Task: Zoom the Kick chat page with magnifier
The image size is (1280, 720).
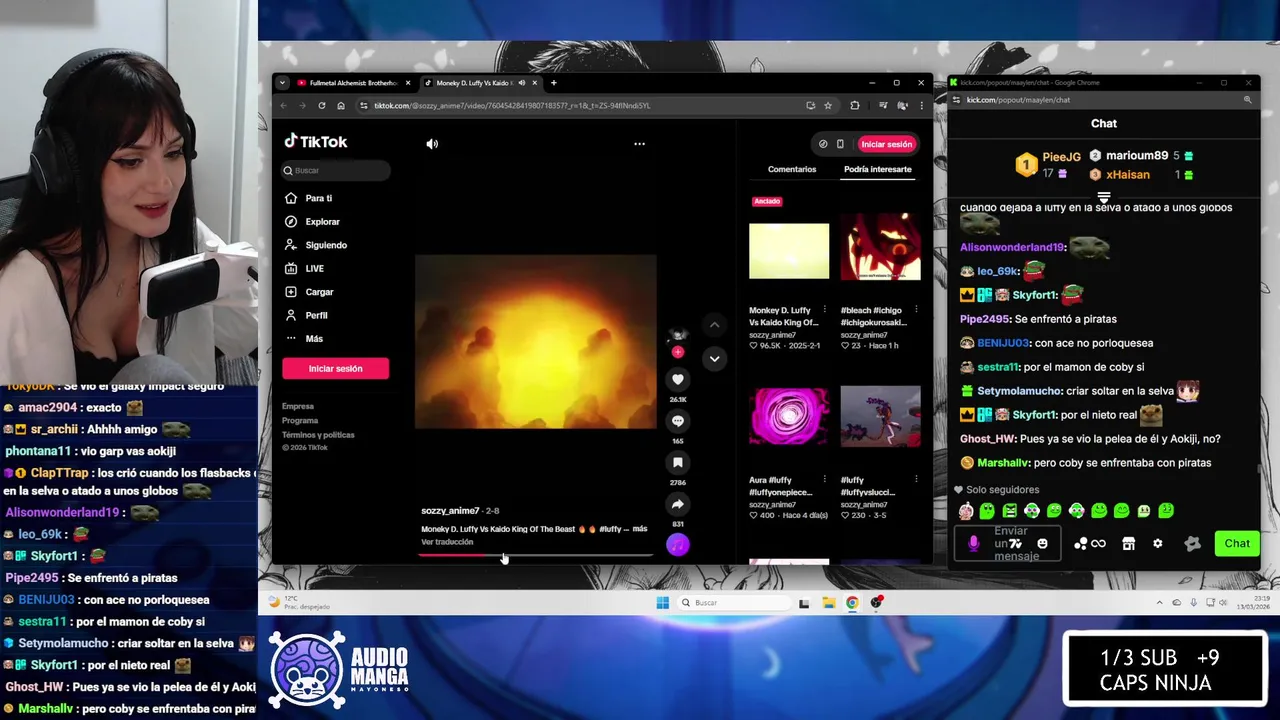Action: (x=1247, y=99)
